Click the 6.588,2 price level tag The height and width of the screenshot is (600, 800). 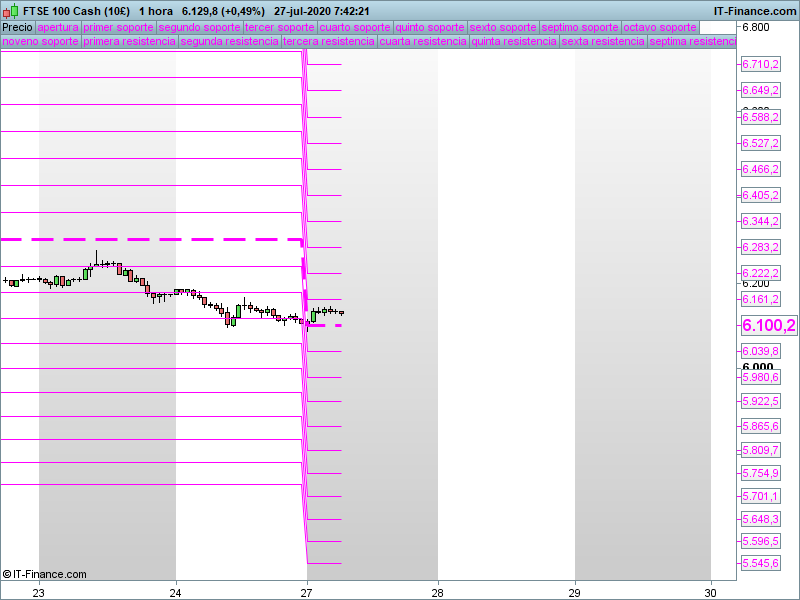click(x=761, y=117)
